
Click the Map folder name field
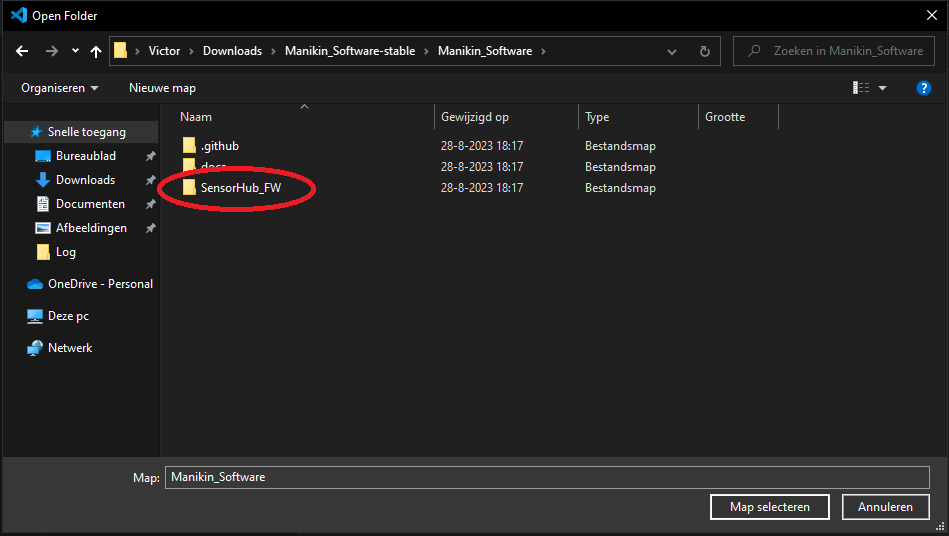(547, 477)
